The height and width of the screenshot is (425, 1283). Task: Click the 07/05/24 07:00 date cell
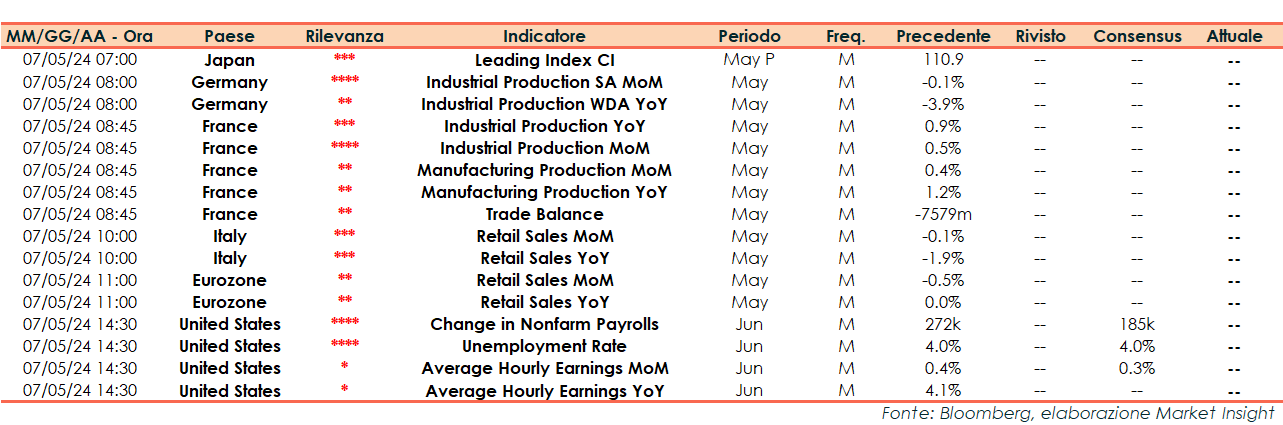(x=80, y=60)
